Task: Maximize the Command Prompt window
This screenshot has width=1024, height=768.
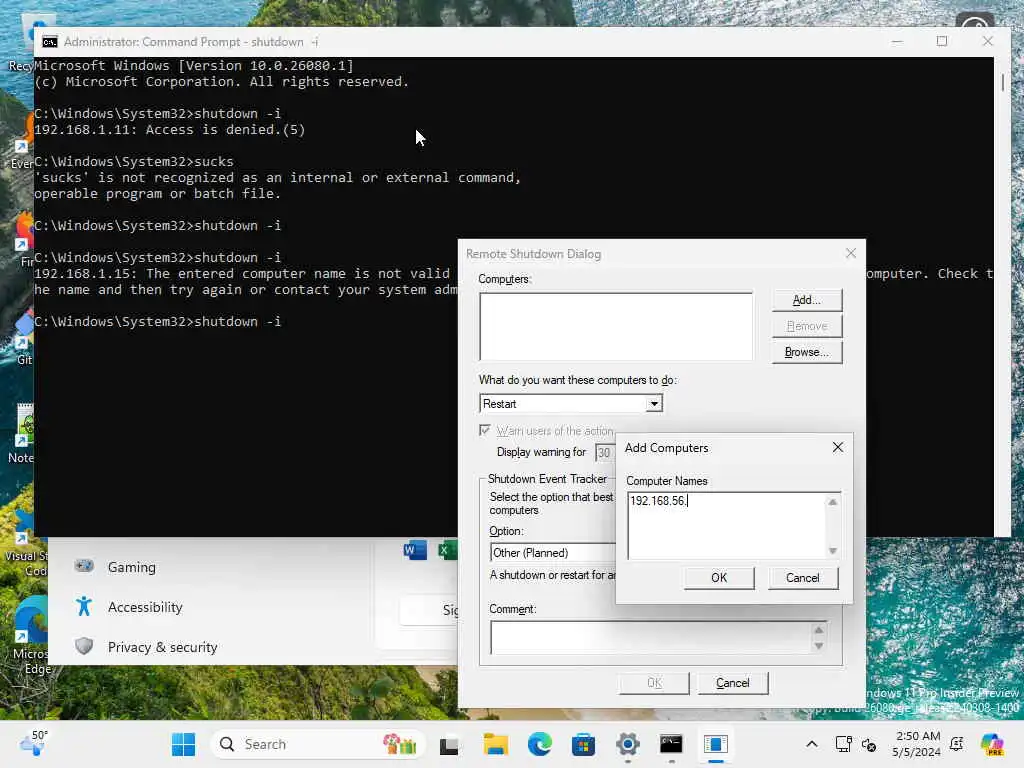Action: coord(942,41)
